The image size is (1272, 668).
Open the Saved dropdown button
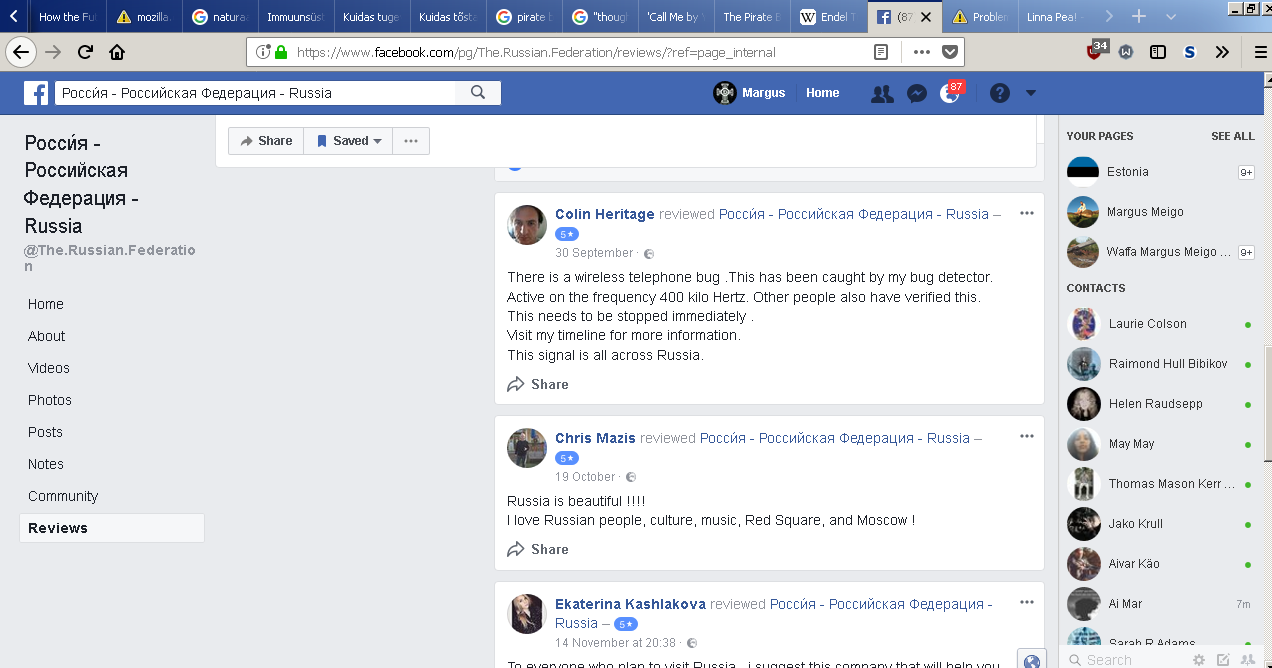pos(348,141)
